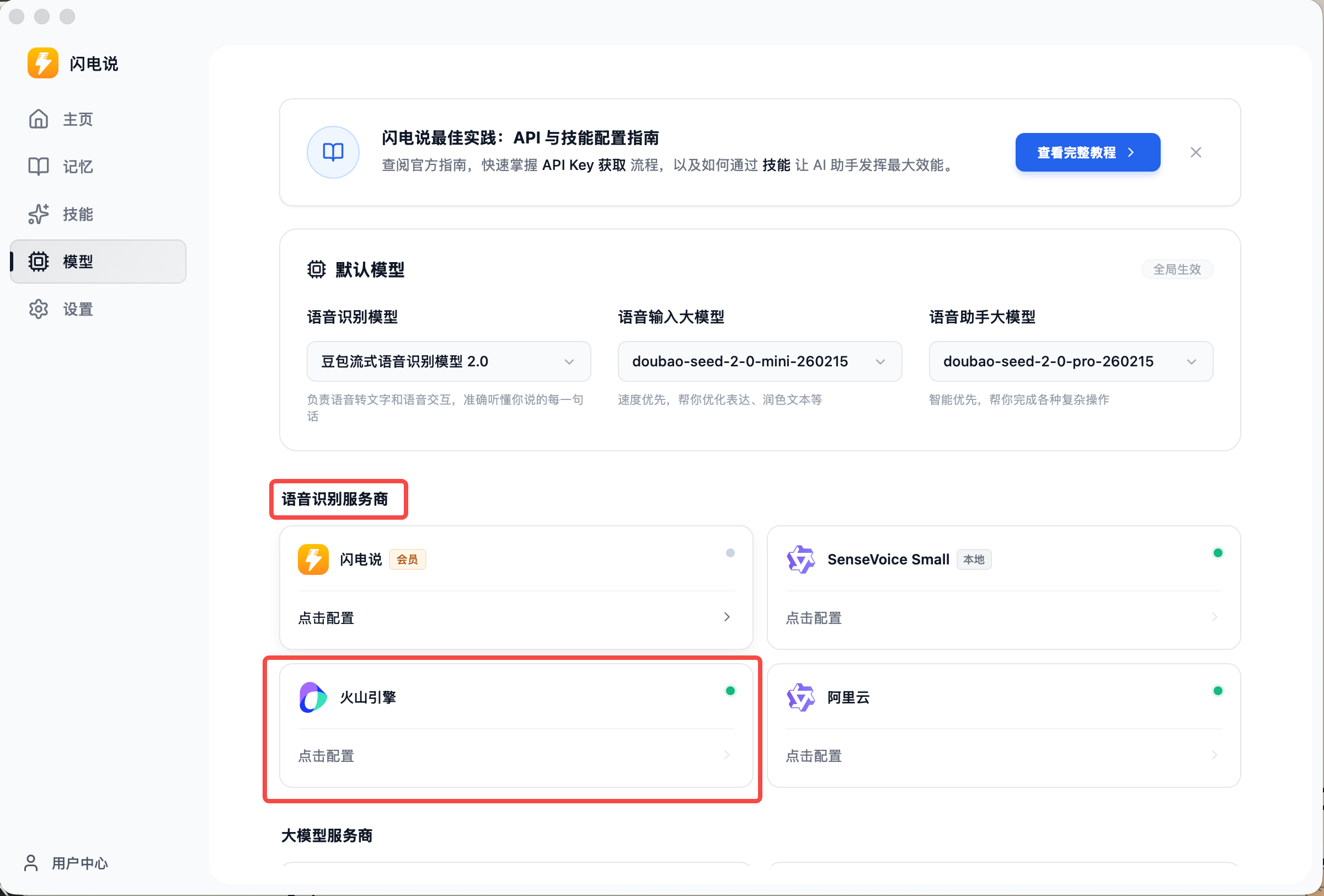Viewport: 1324px width, 896px height.
Task: Dismiss the API guide banner
Action: pyautogui.click(x=1196, y=152)
